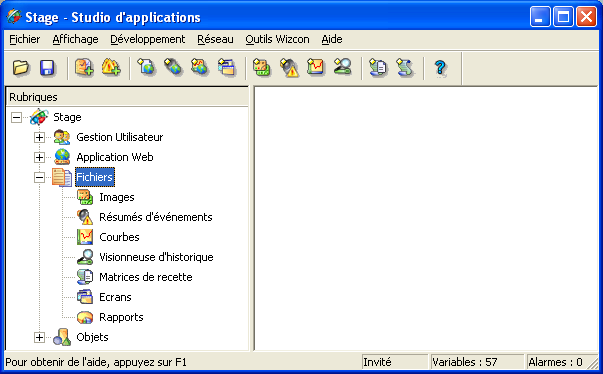Click the bell with globe toolbar icon
The image size is (603, 374).
point(173,67)
